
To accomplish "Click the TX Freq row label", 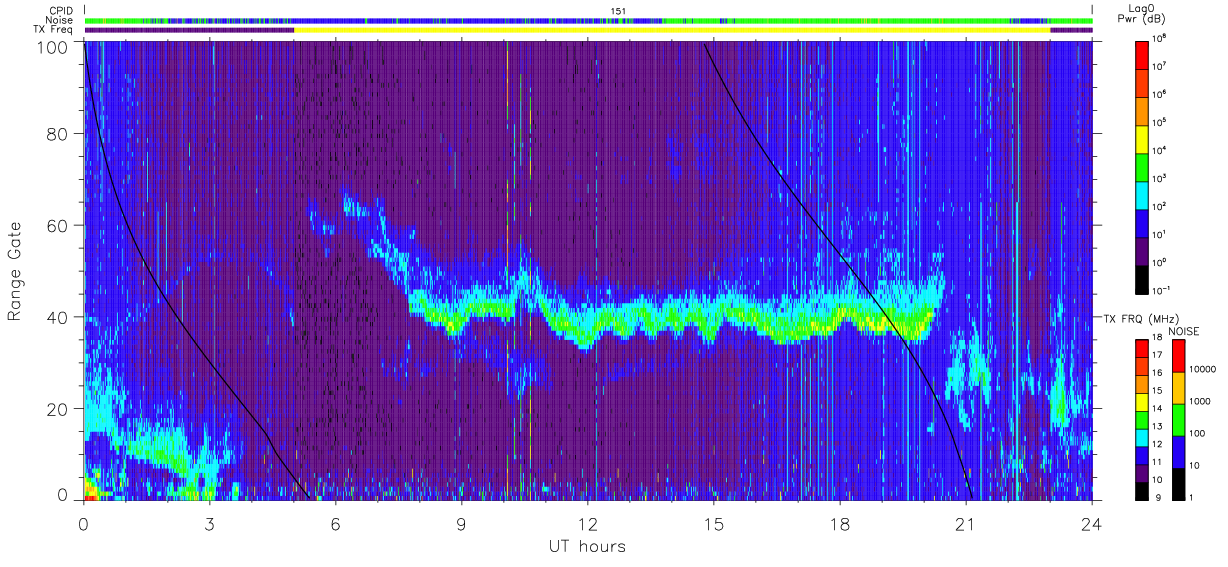I will click(53, 30).
